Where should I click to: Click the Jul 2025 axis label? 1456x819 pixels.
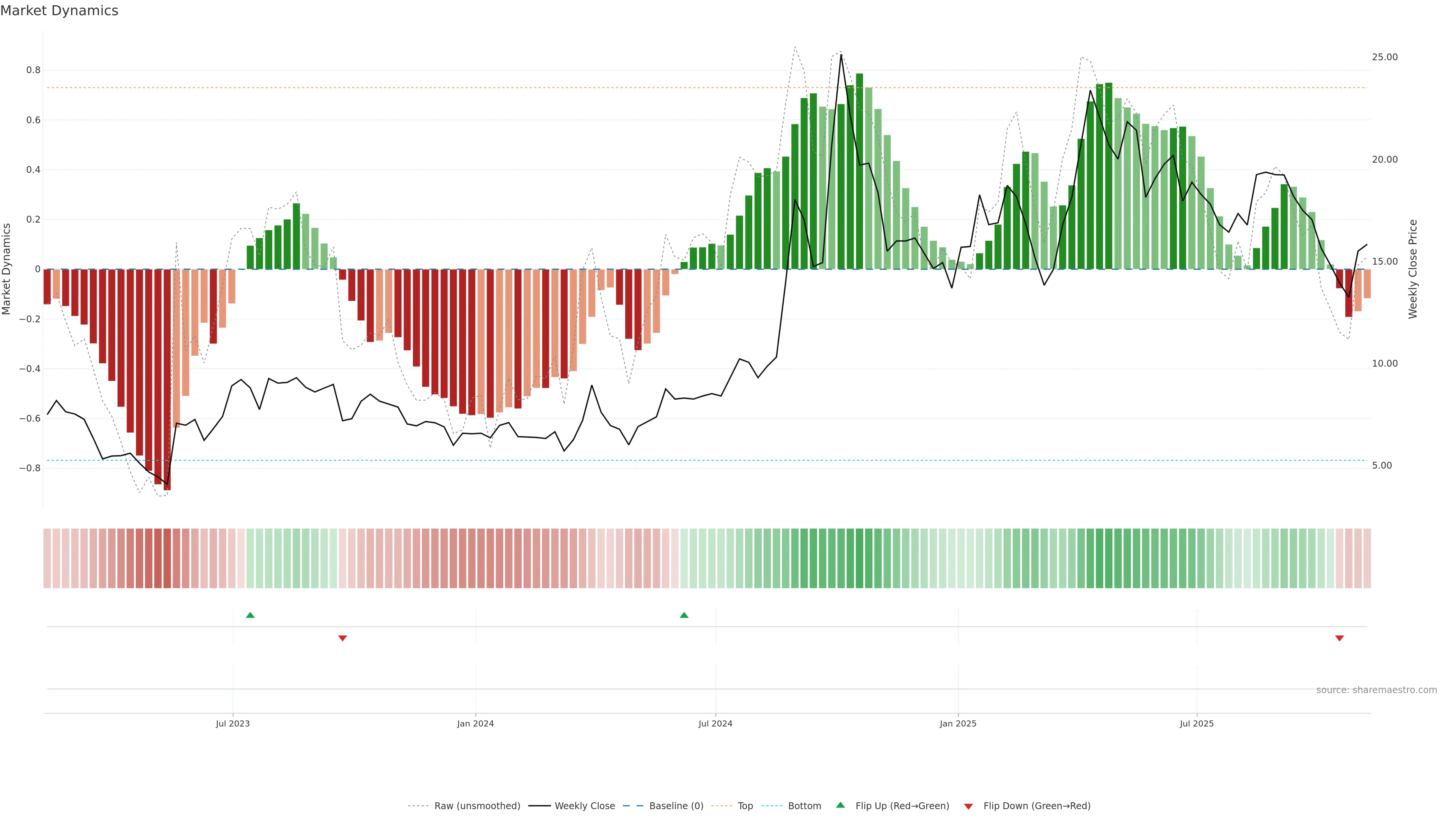coord(1197,723)
